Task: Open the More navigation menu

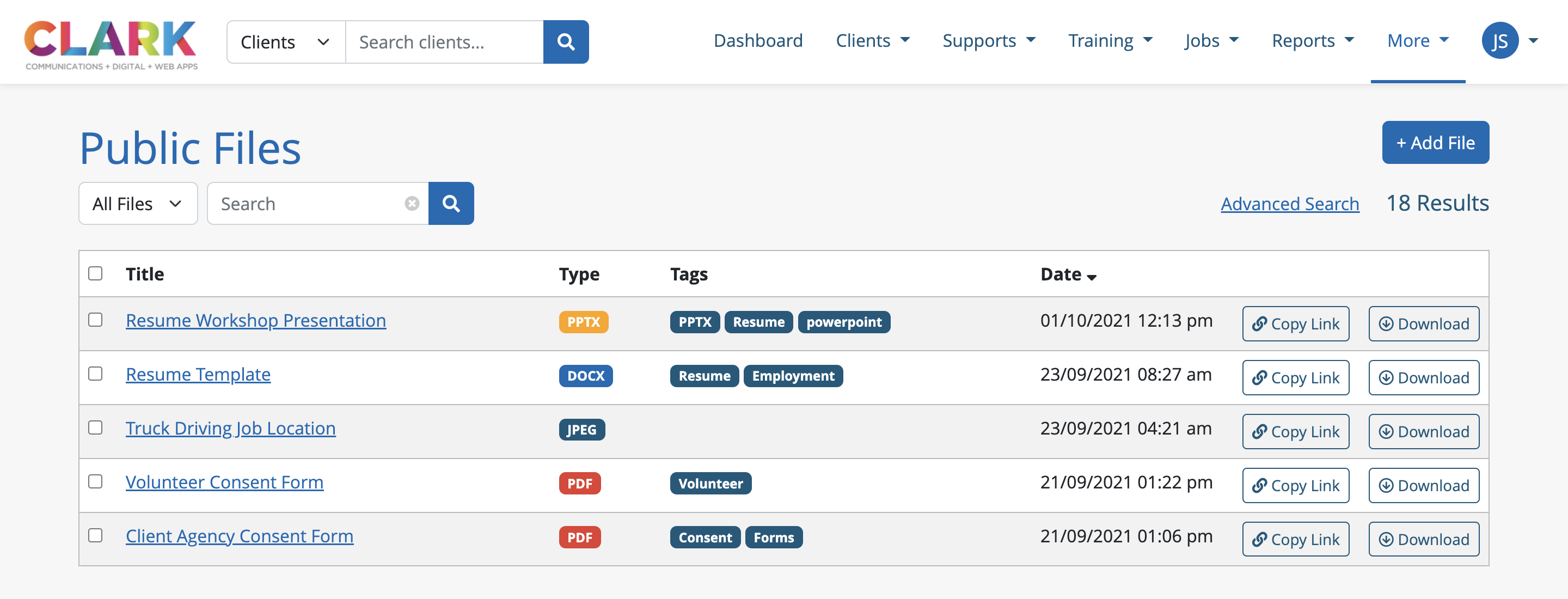Action: pyautogui.click(x=1417, y=41)
